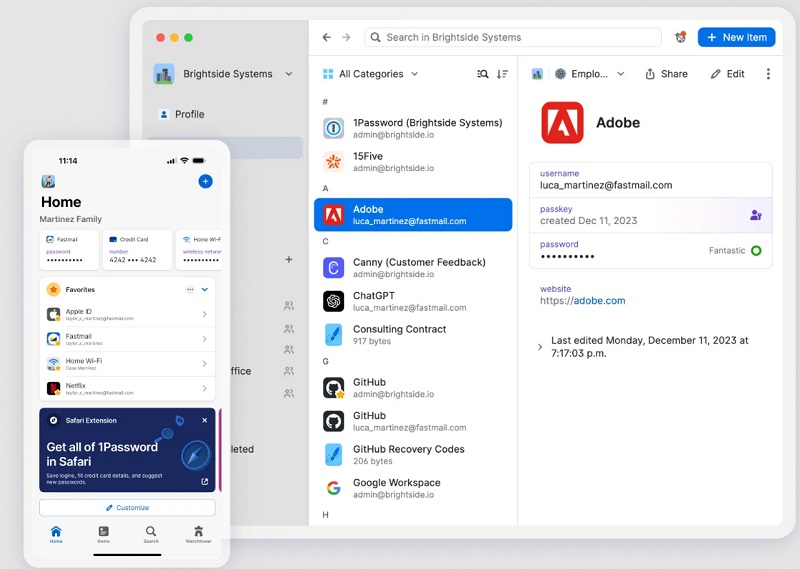Open Fastmail favorite on phone
Viewport: 800px width, 569px height.
[127, 339]
